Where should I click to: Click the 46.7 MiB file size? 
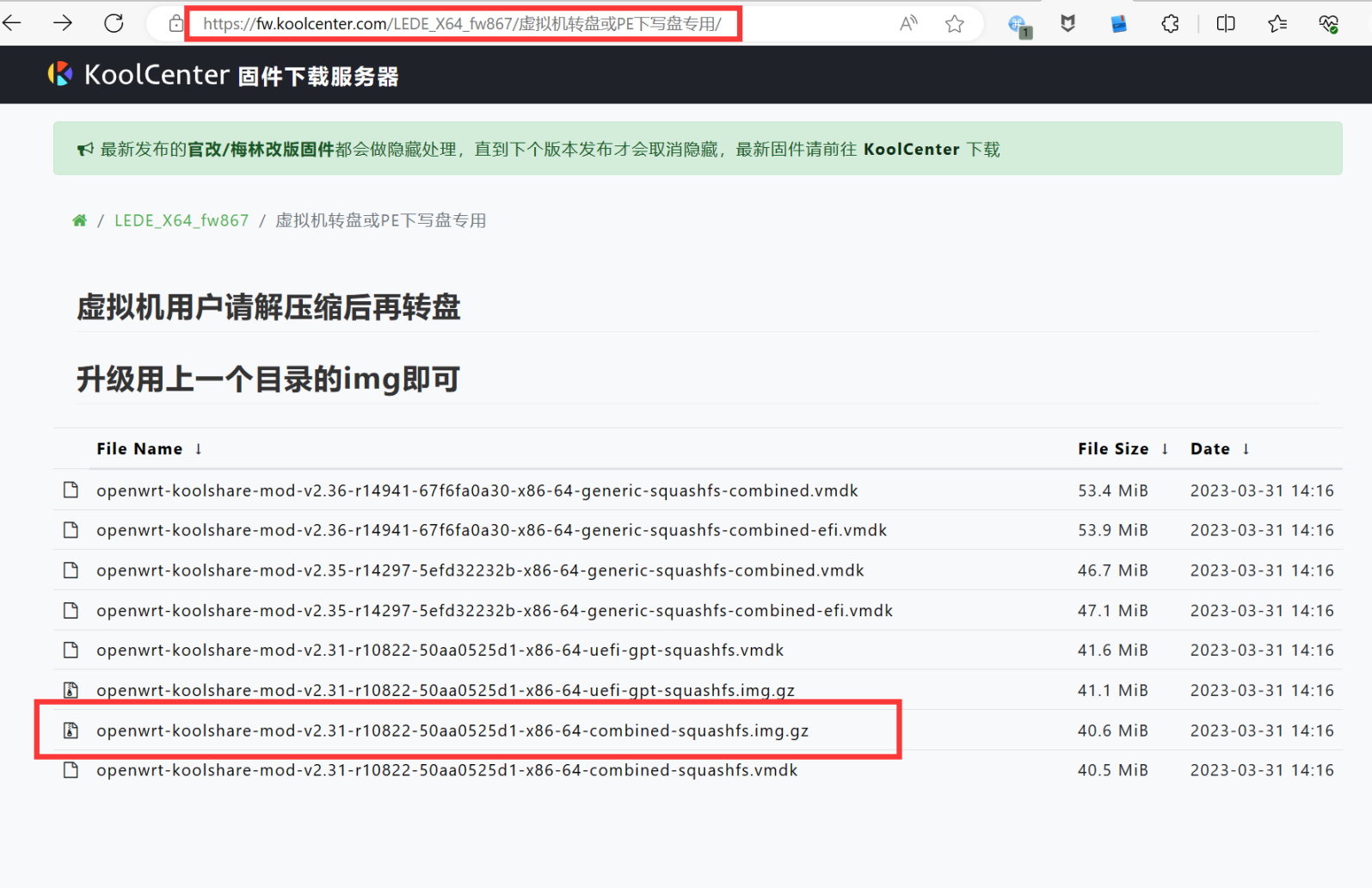(x=1113, y=570)
